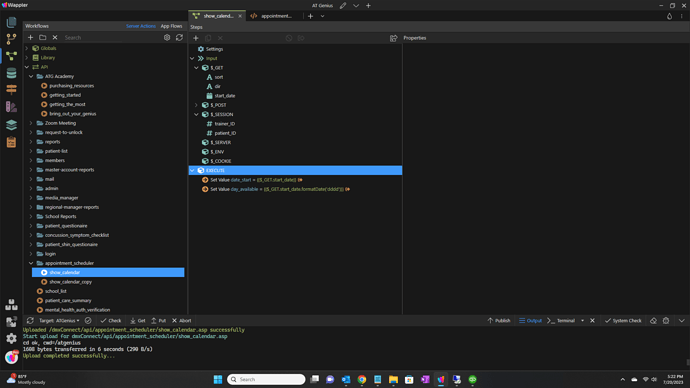Image resolution: width=690 pixels, height=388 pixels.
Task: Expand the Zoom Meeting folder
Action: (x=31, y=123)
